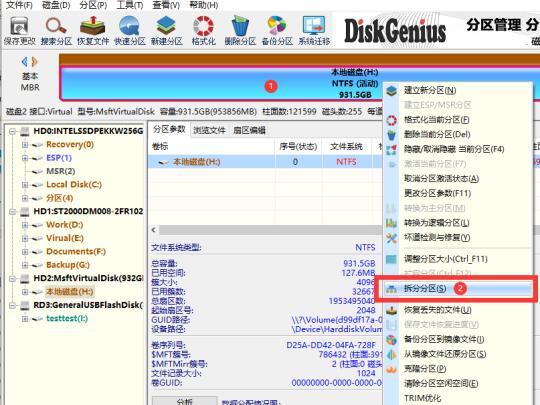540x405 pixels.
Task: Choose 拆分分区(S) from the context menu
Action: coord(425,289)
